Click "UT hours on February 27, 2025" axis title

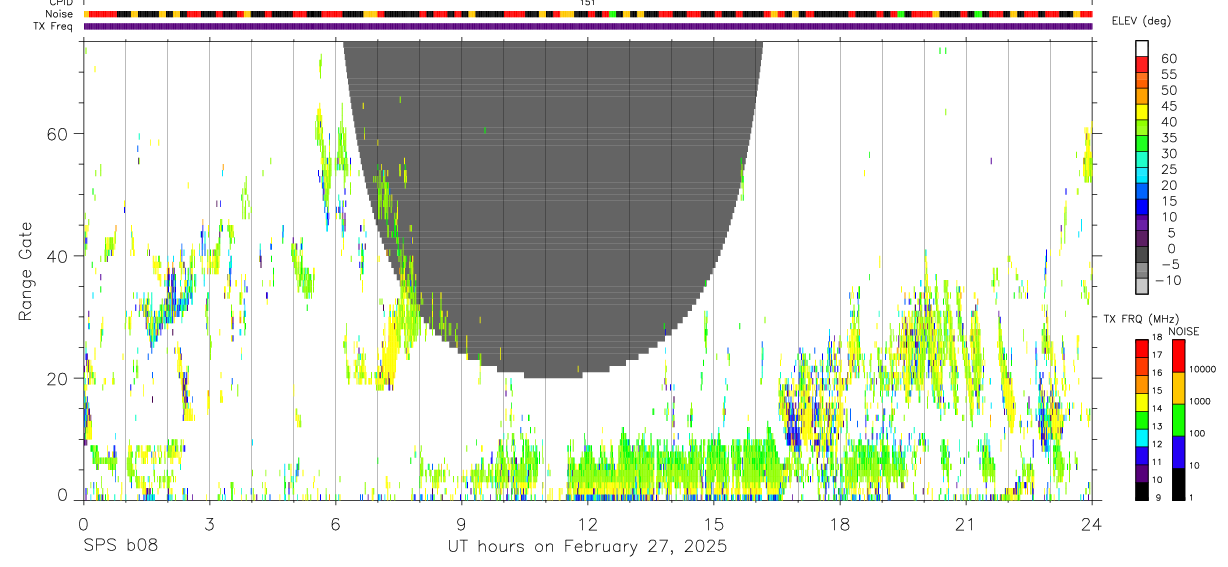point(587,547)
